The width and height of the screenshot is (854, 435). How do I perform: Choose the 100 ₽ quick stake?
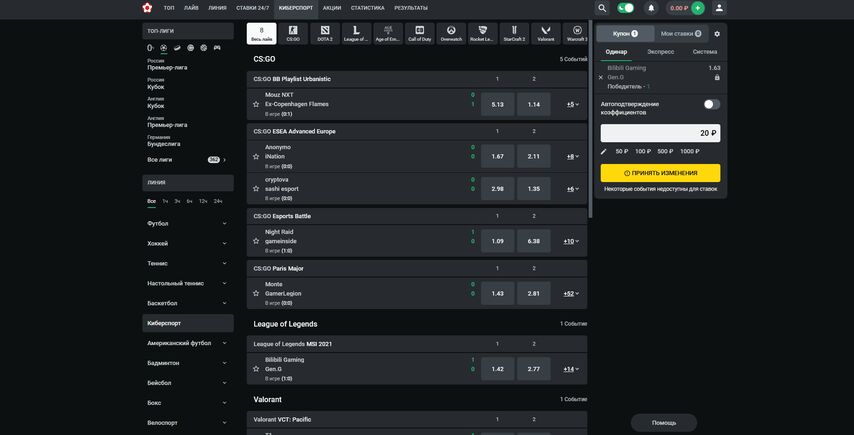643,151
